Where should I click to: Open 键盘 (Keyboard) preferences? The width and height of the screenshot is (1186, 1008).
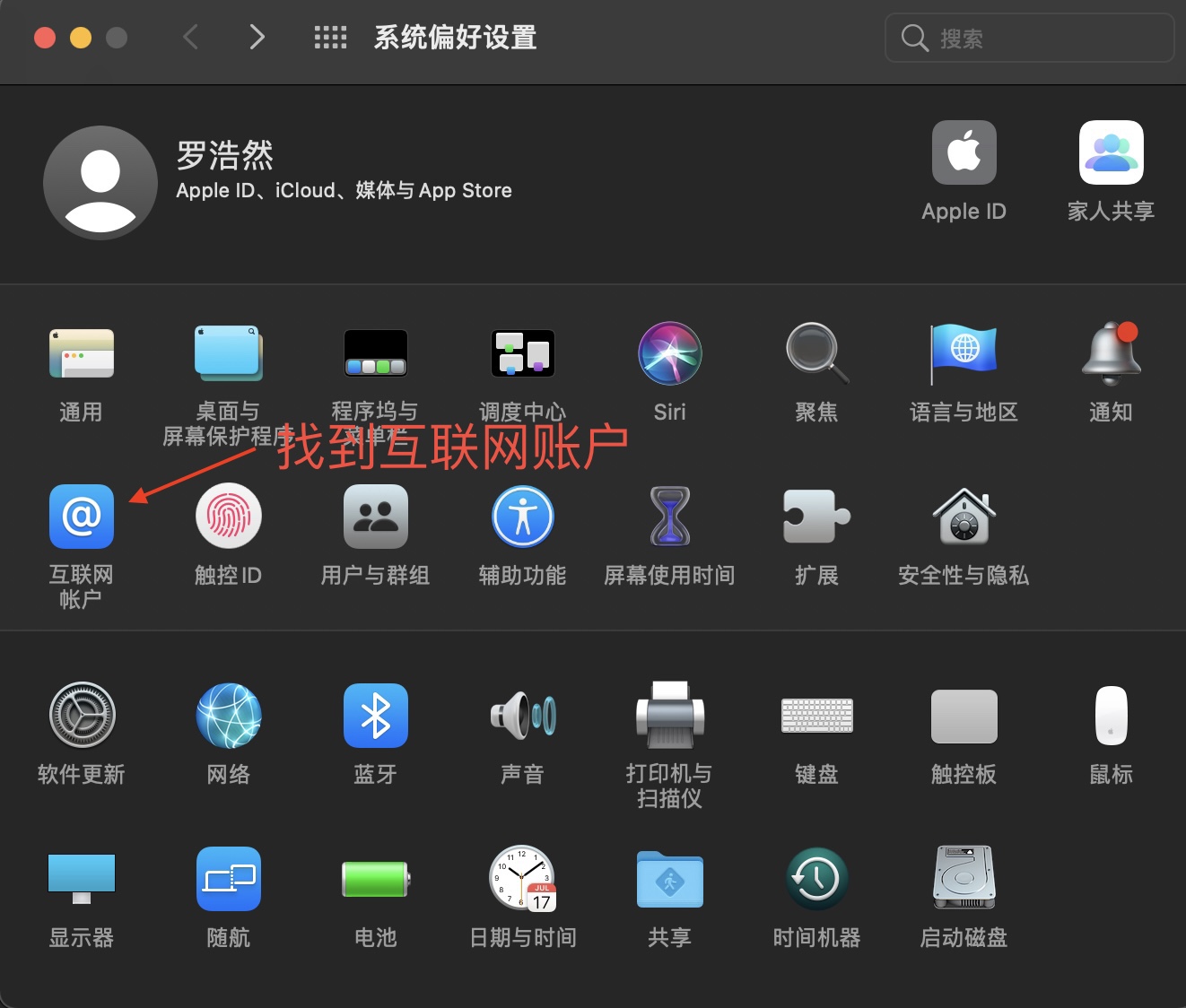[816, 716]
